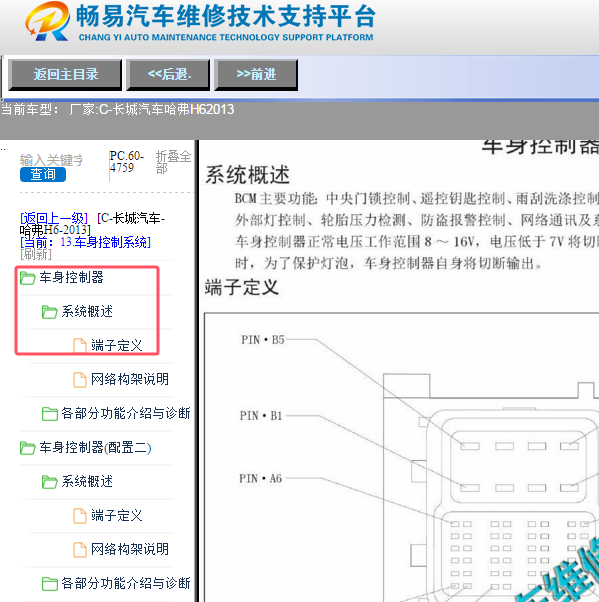Open second 端子定义 label under 配置二
Screen dimensions: 599x602
[x=117, y=515]
